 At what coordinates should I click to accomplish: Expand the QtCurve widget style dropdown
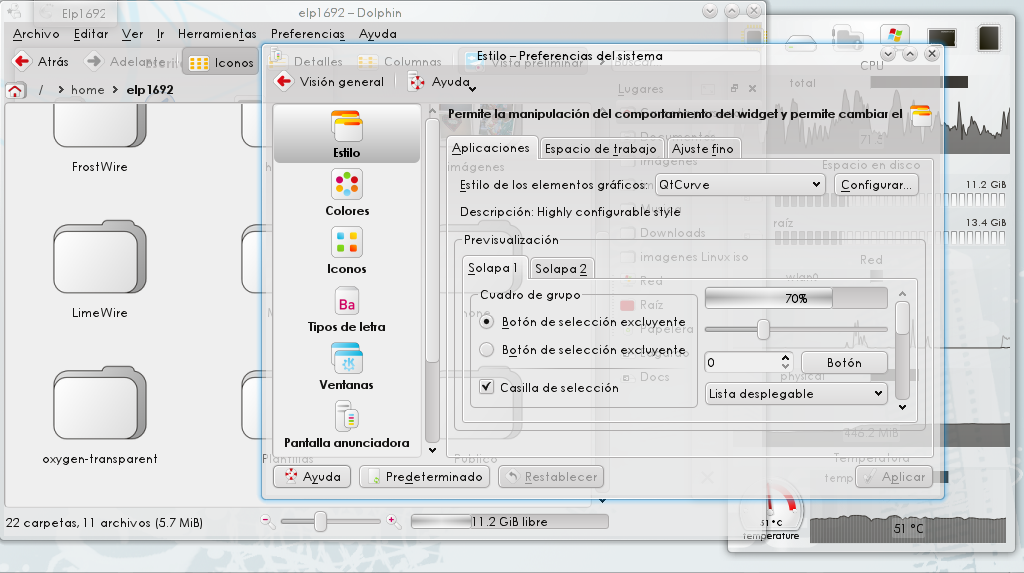[739, 185]
